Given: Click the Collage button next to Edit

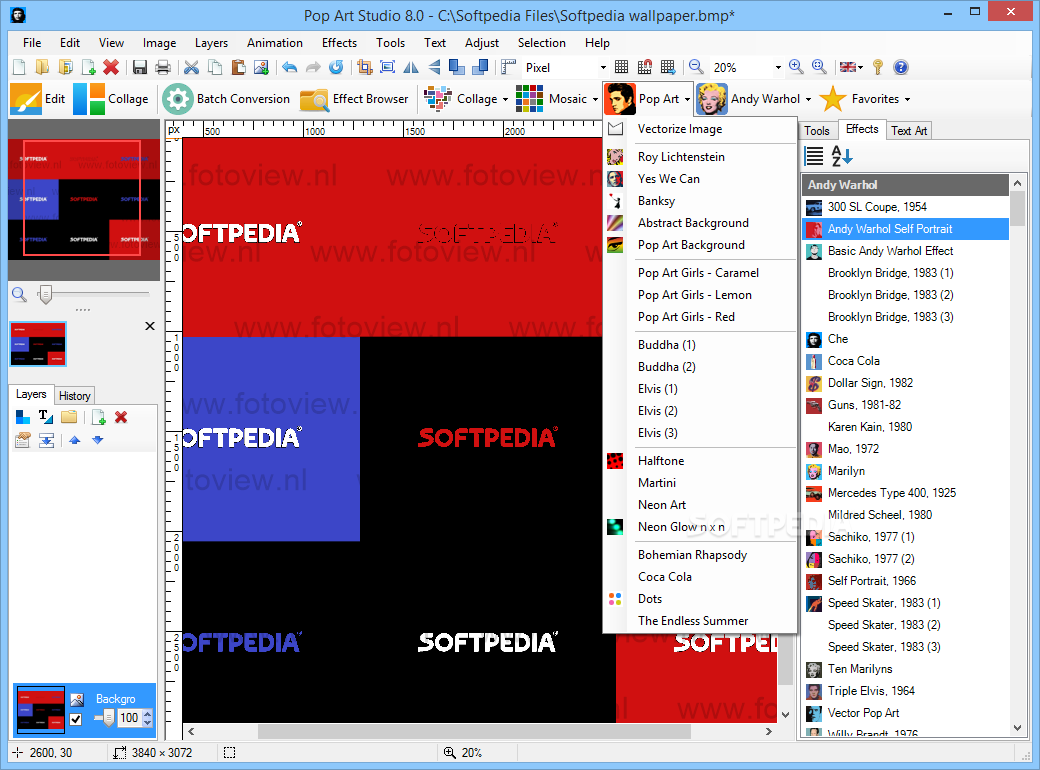Looking at the screenshot, I should [111, 99].
